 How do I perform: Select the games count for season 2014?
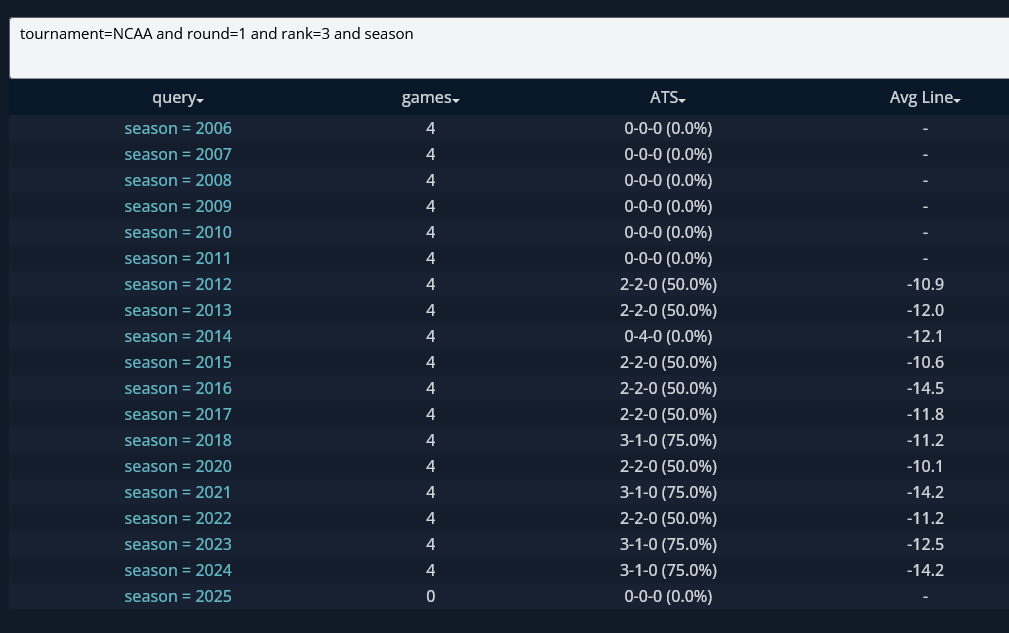point(430,336)
